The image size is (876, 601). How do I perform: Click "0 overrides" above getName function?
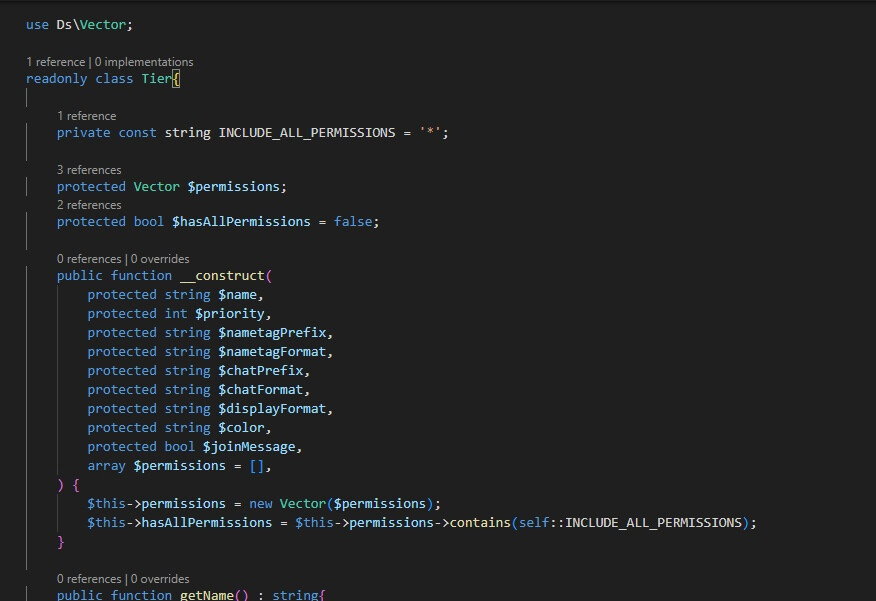coord(160,579)
